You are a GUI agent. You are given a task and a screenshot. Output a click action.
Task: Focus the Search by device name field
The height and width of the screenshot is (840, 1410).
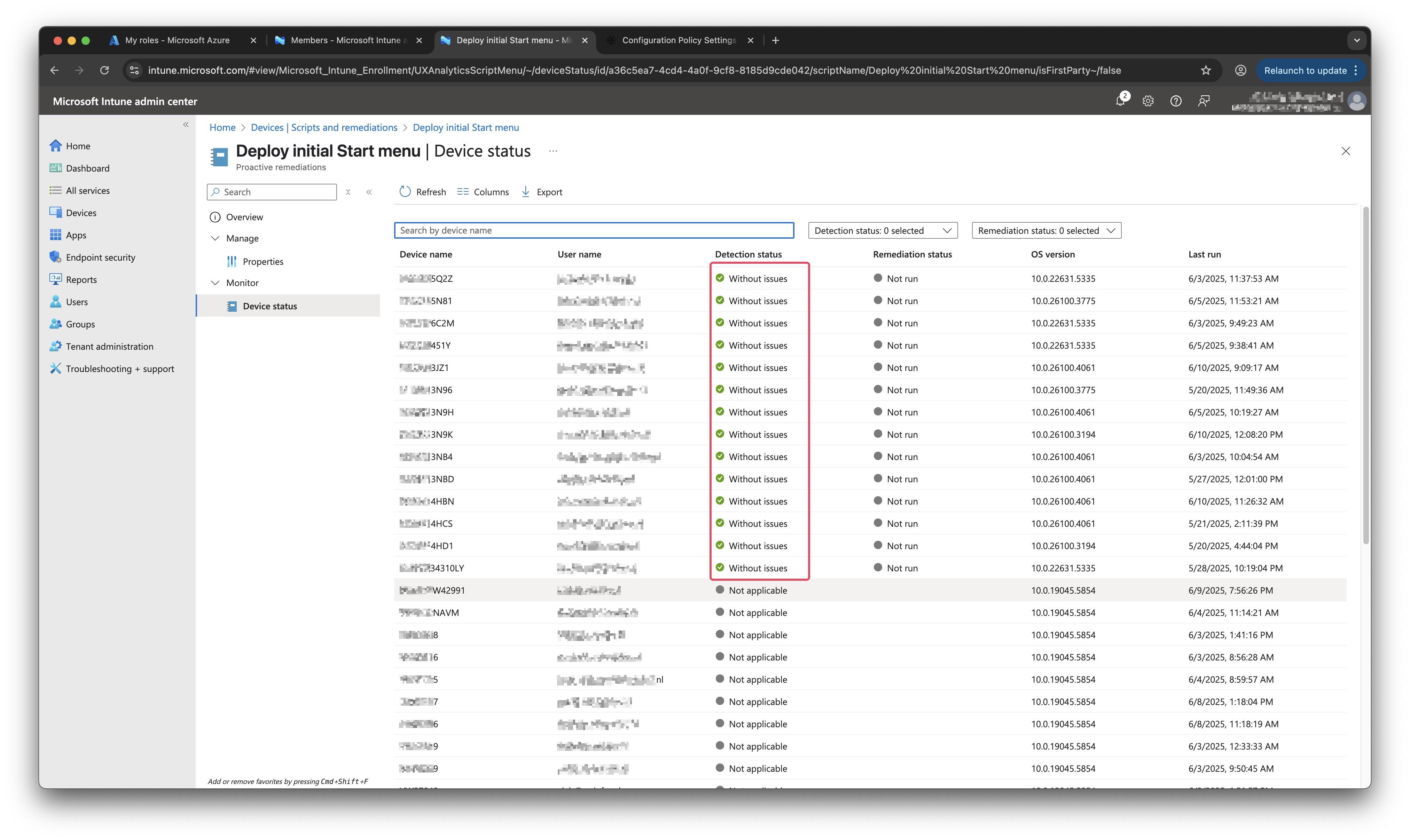click(x=594, y=230)
